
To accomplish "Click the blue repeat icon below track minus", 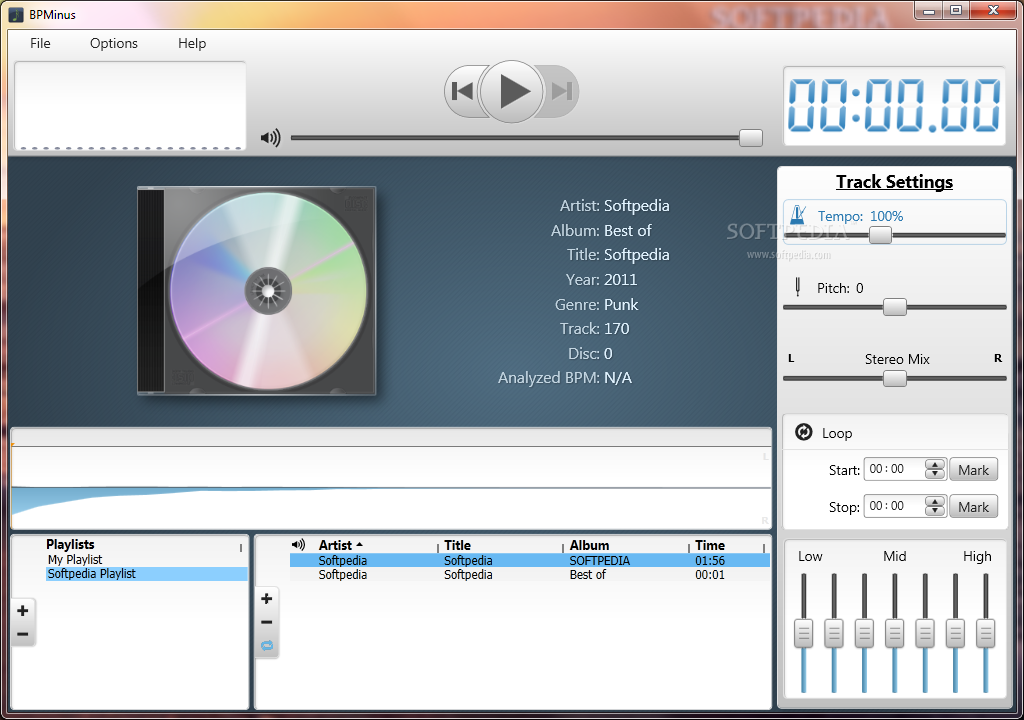I will click(x=267, y=646).
